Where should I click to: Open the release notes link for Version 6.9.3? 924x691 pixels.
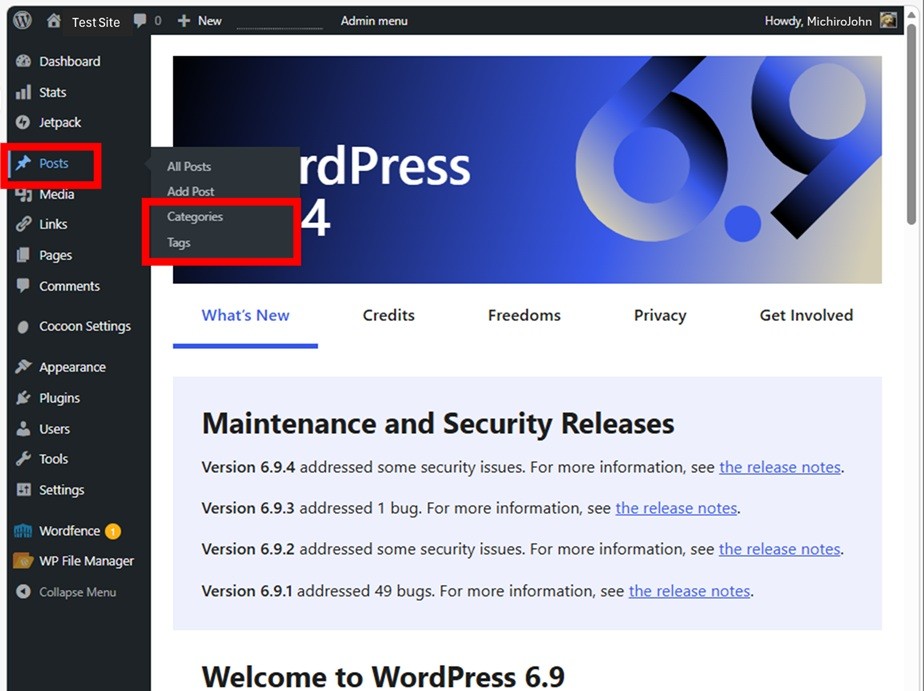pyautogui.click(x=676, y=508)
